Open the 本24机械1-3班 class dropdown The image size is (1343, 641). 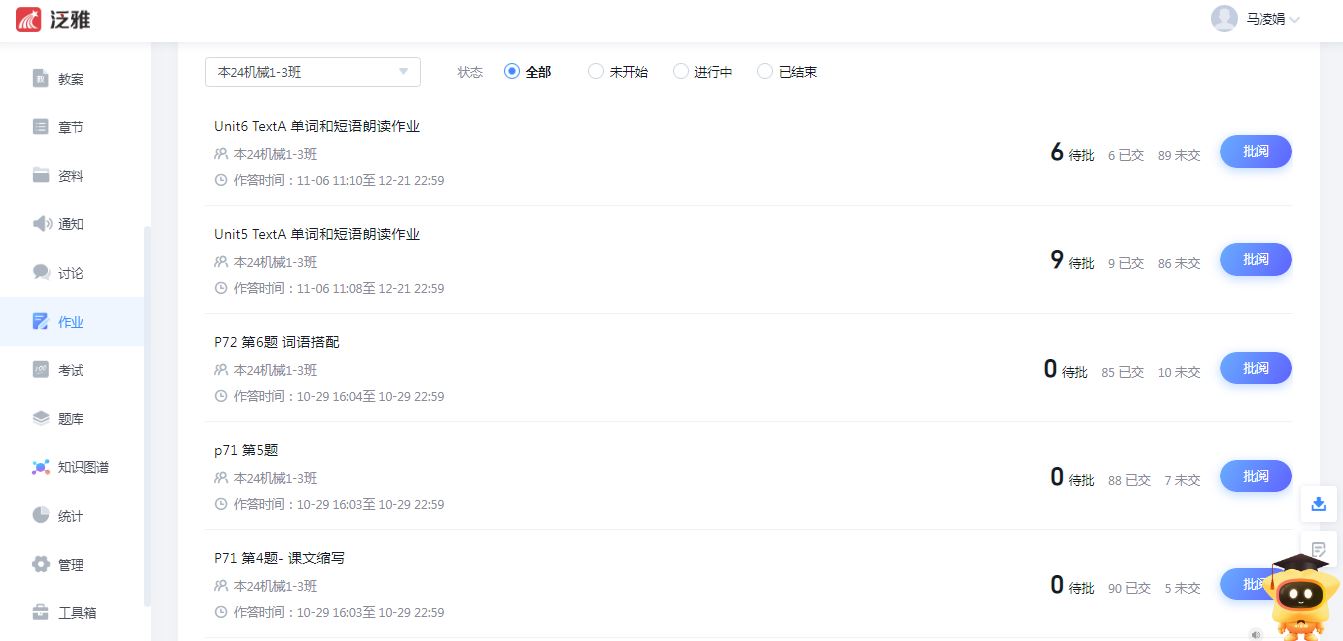(312, 72)
